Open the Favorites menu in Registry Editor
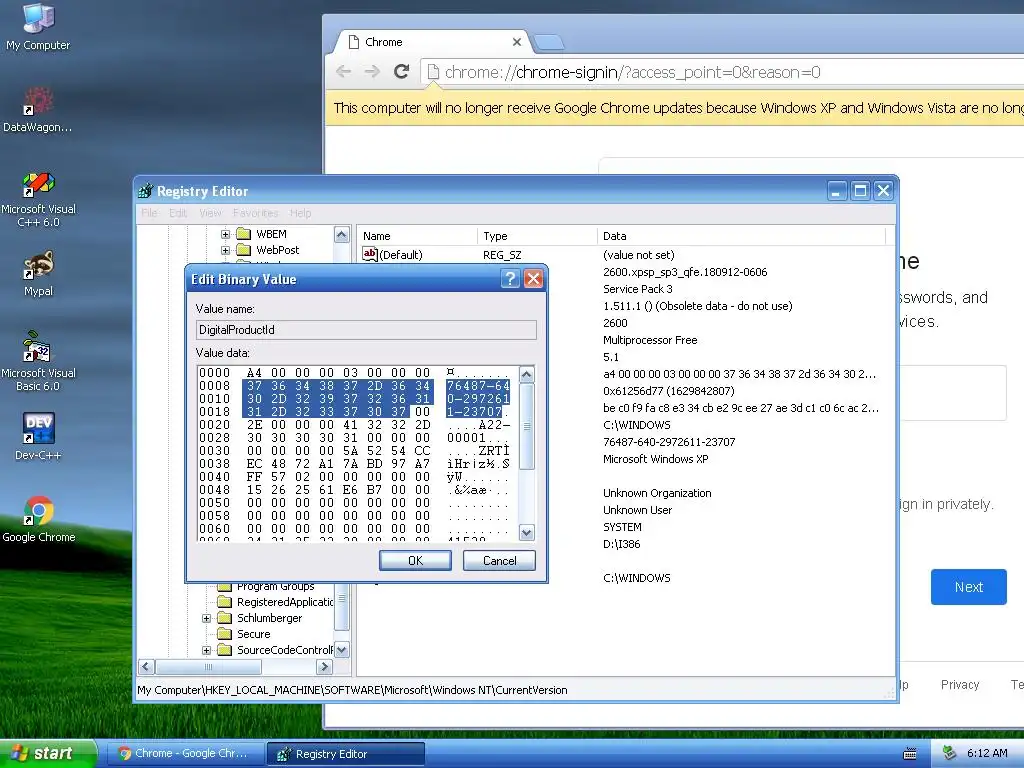Viewport: 1024px width, 768px height. 255,213
